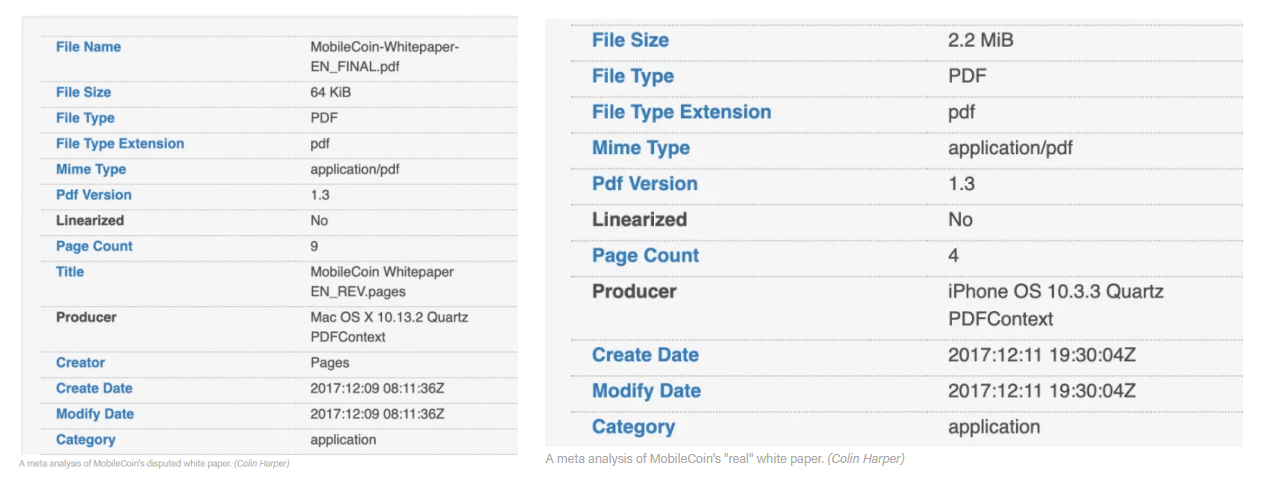Click the Mime Type link in right table
This screenshot has width=1264, height=483.
pos(640,148)
